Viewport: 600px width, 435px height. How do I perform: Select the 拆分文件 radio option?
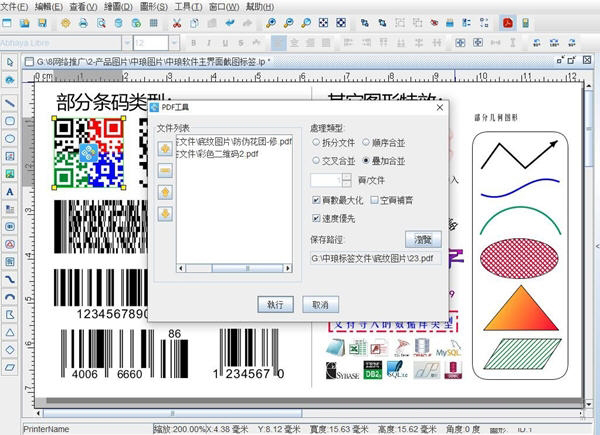[318, 143]
